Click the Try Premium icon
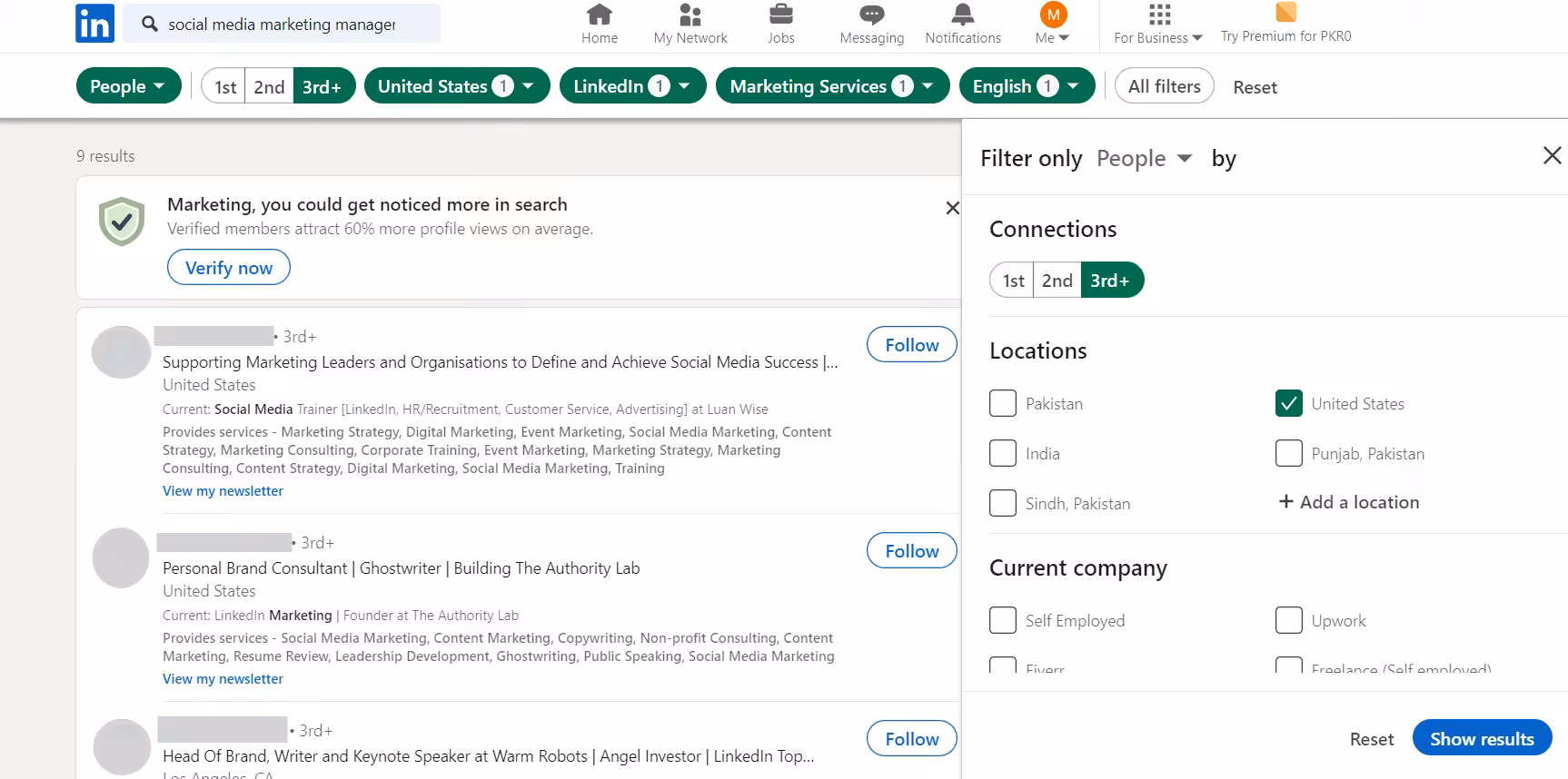Viewport: 1568px width, 779px height. click(1285, 12)
